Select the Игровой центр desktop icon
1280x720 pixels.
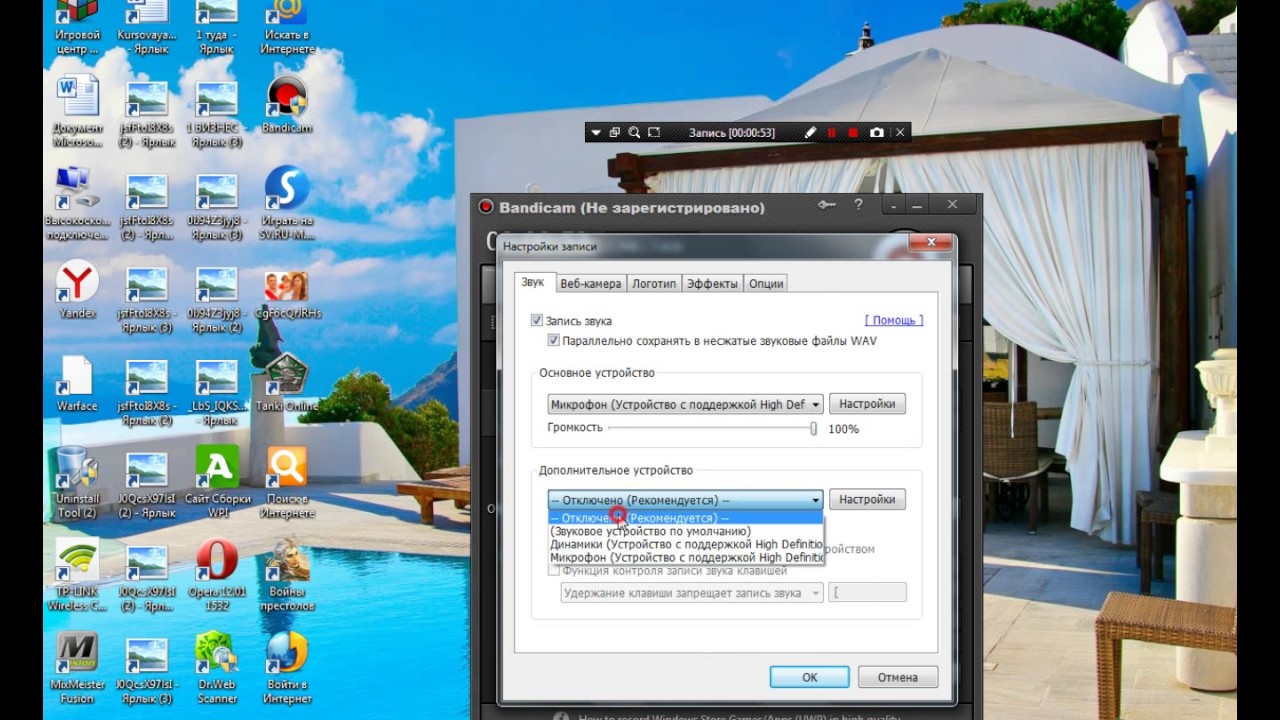[77, 27]
